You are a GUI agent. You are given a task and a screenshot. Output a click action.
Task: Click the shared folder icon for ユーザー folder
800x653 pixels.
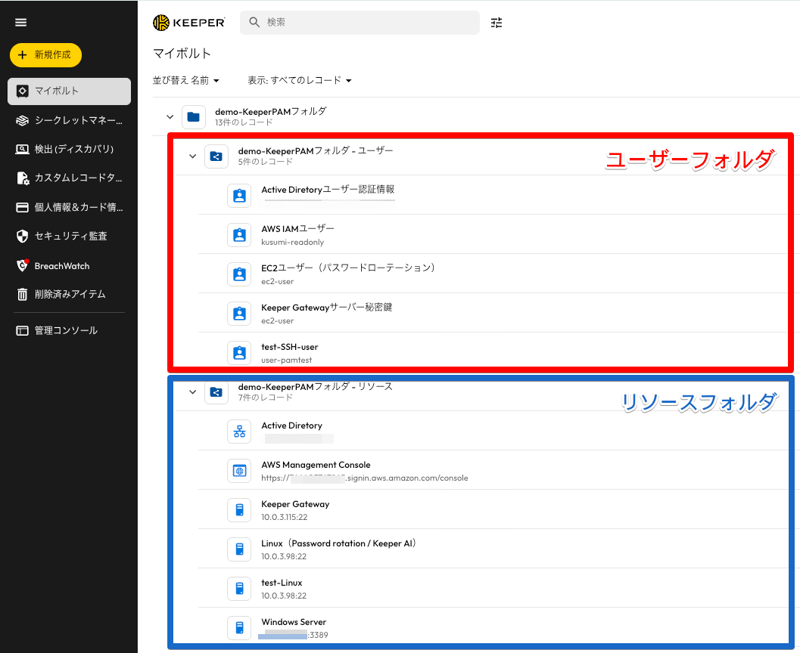[x=216, y=156]
